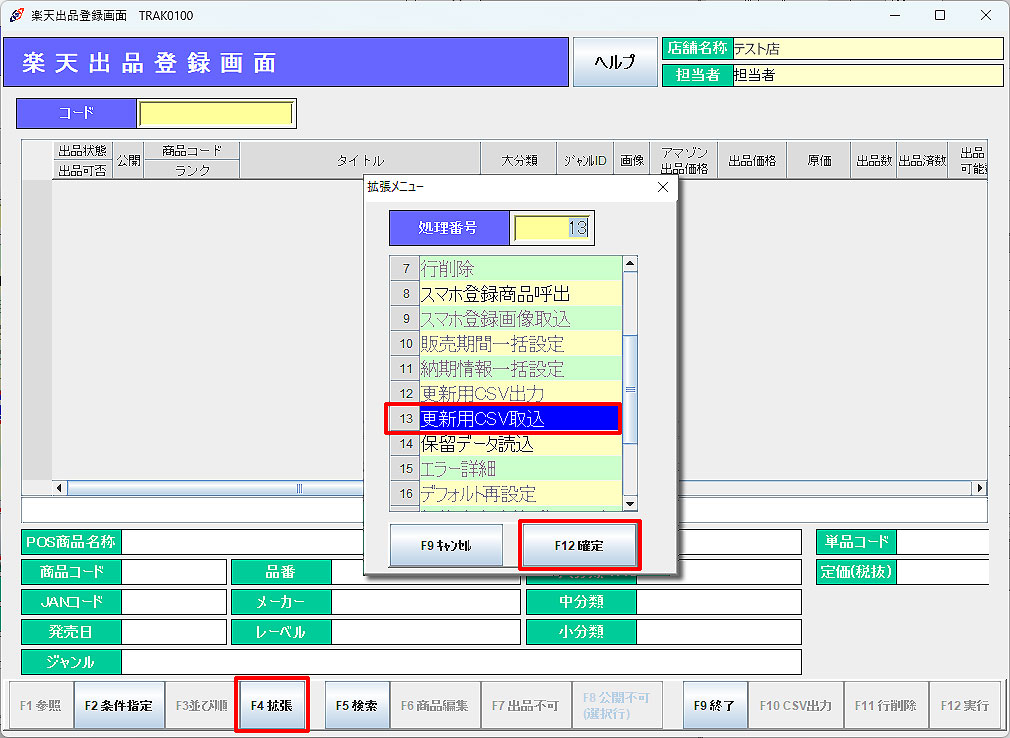Screen dimensions: 1010x738
Task: Pick 販売期間一括設定 in extension menu
Action: [x=520, y=344]
